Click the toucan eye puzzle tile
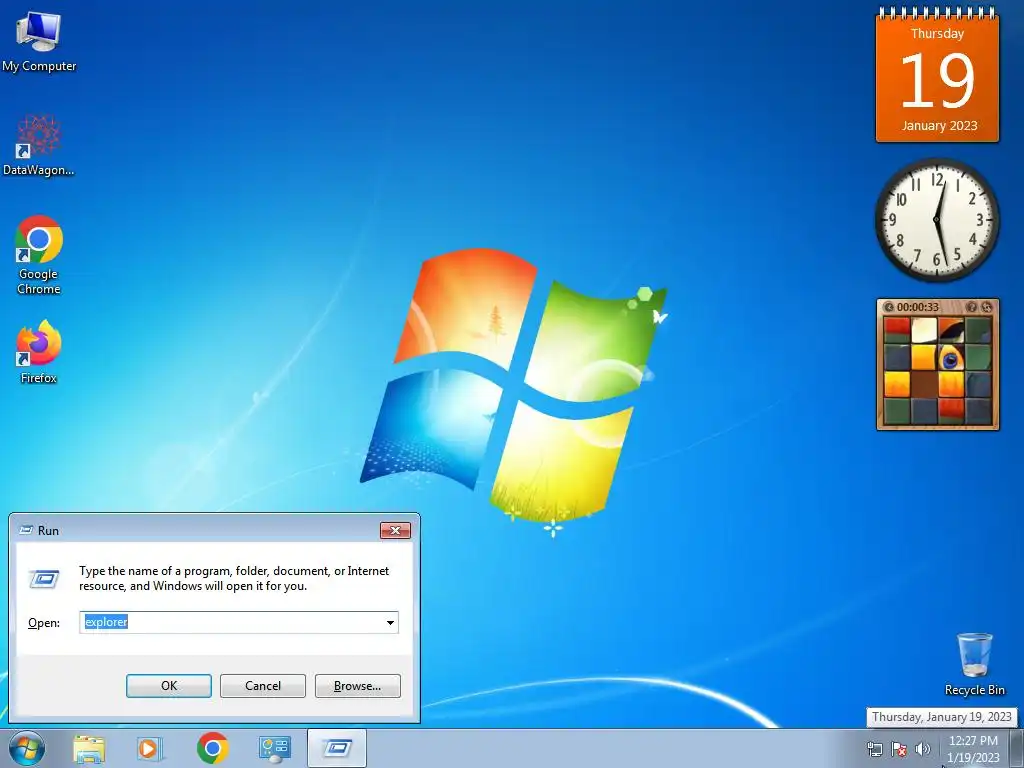The height and width of the screenshot is (768, 1024). coord(951,357)
